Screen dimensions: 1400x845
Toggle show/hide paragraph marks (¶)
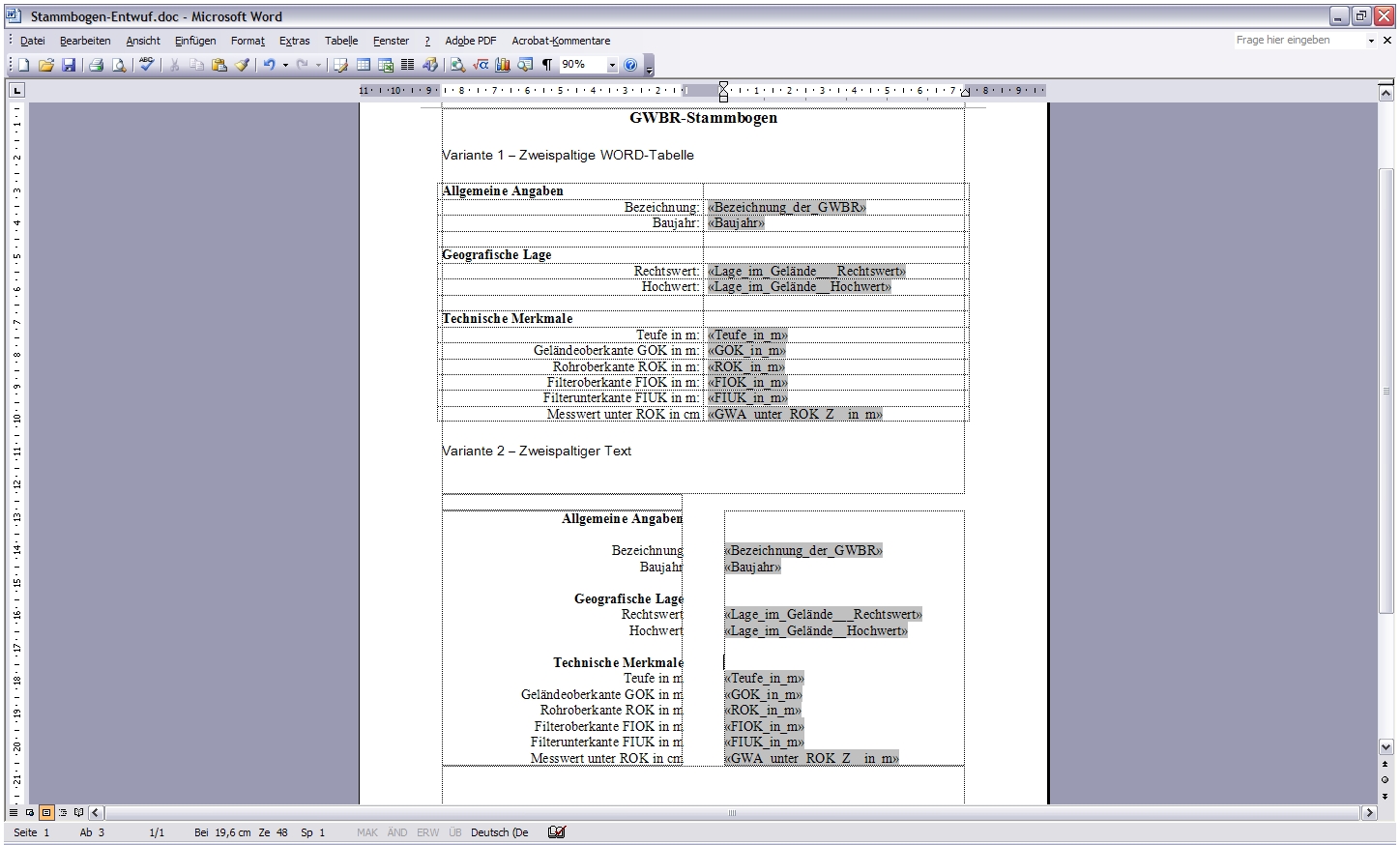547,65
